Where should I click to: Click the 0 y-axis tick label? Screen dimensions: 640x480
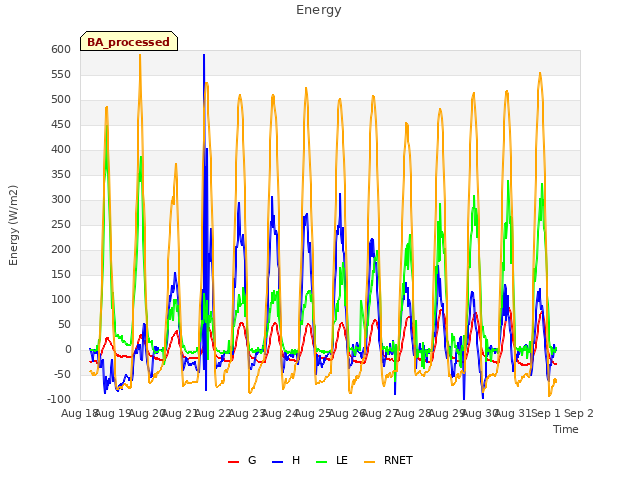[x=68, y=349]
